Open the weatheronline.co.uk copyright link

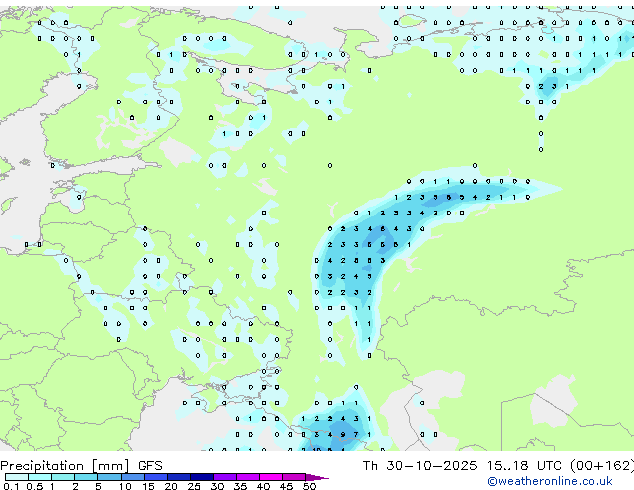coord(550,481)
